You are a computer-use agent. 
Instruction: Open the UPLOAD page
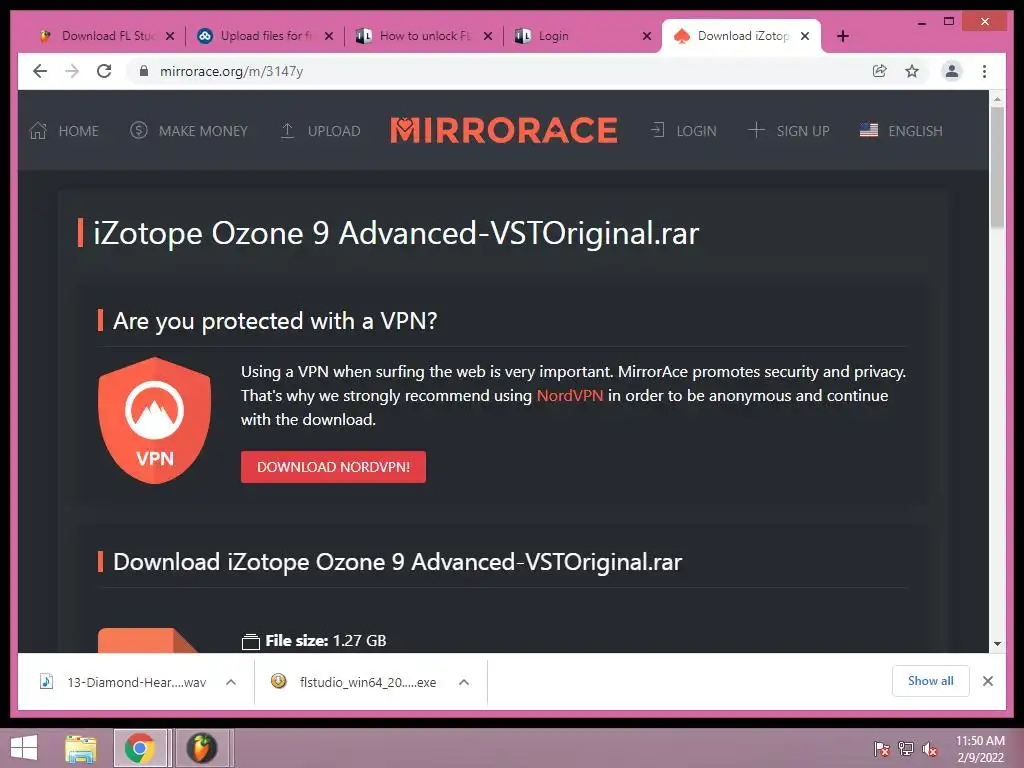click(334, 131)
